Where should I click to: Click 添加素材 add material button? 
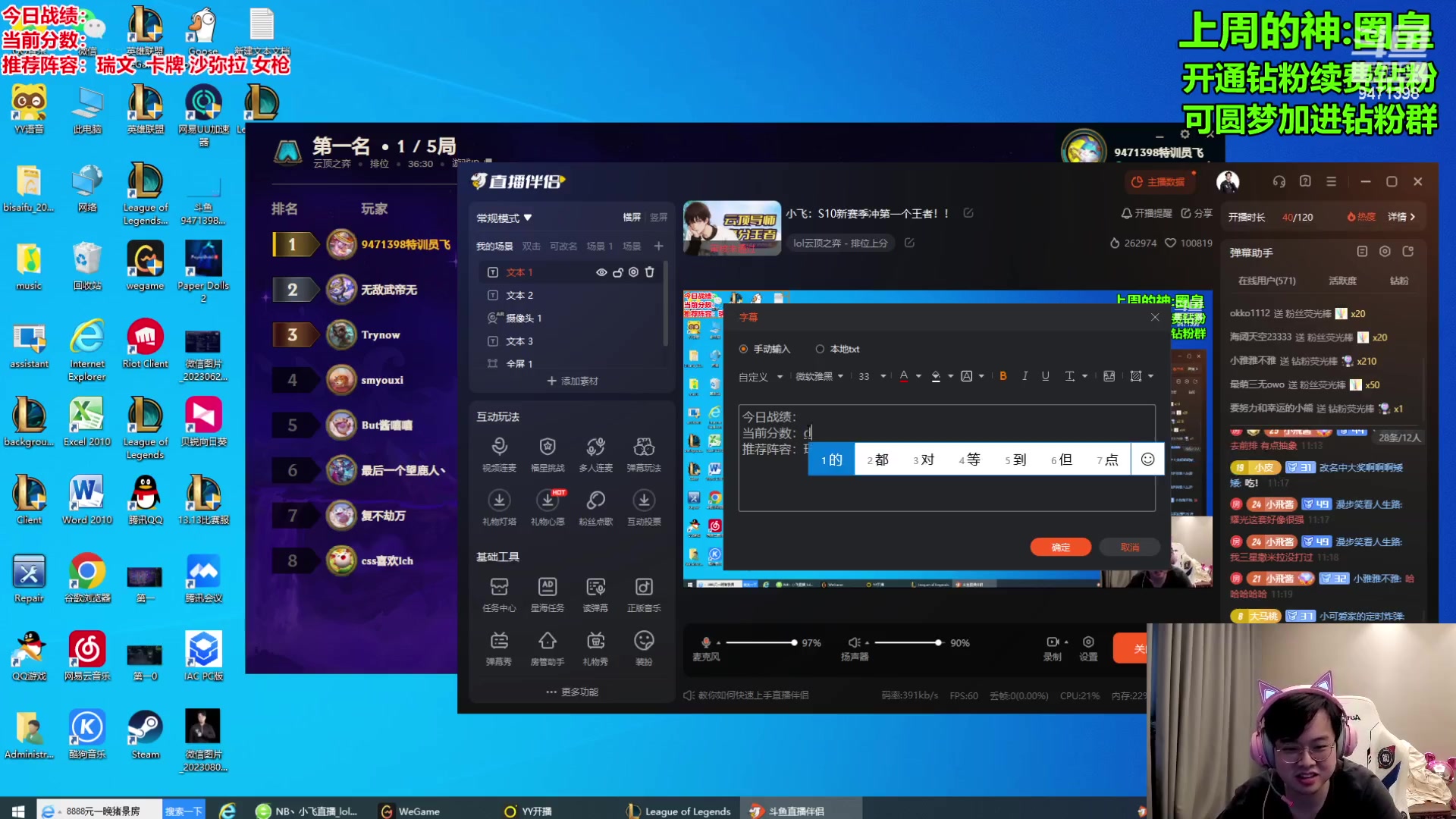coord(573,381)
